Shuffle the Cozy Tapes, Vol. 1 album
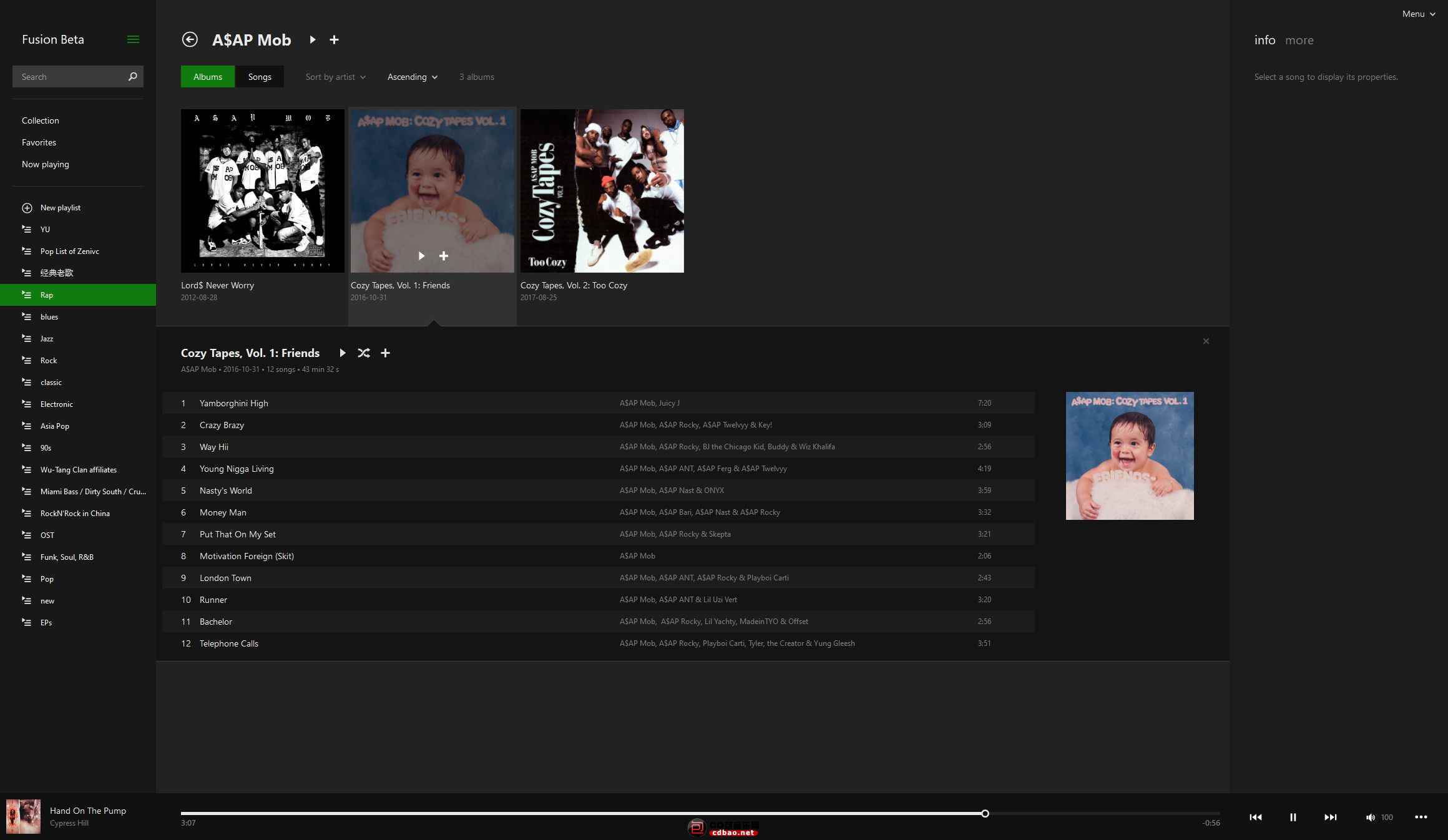 tap(364, 353)
